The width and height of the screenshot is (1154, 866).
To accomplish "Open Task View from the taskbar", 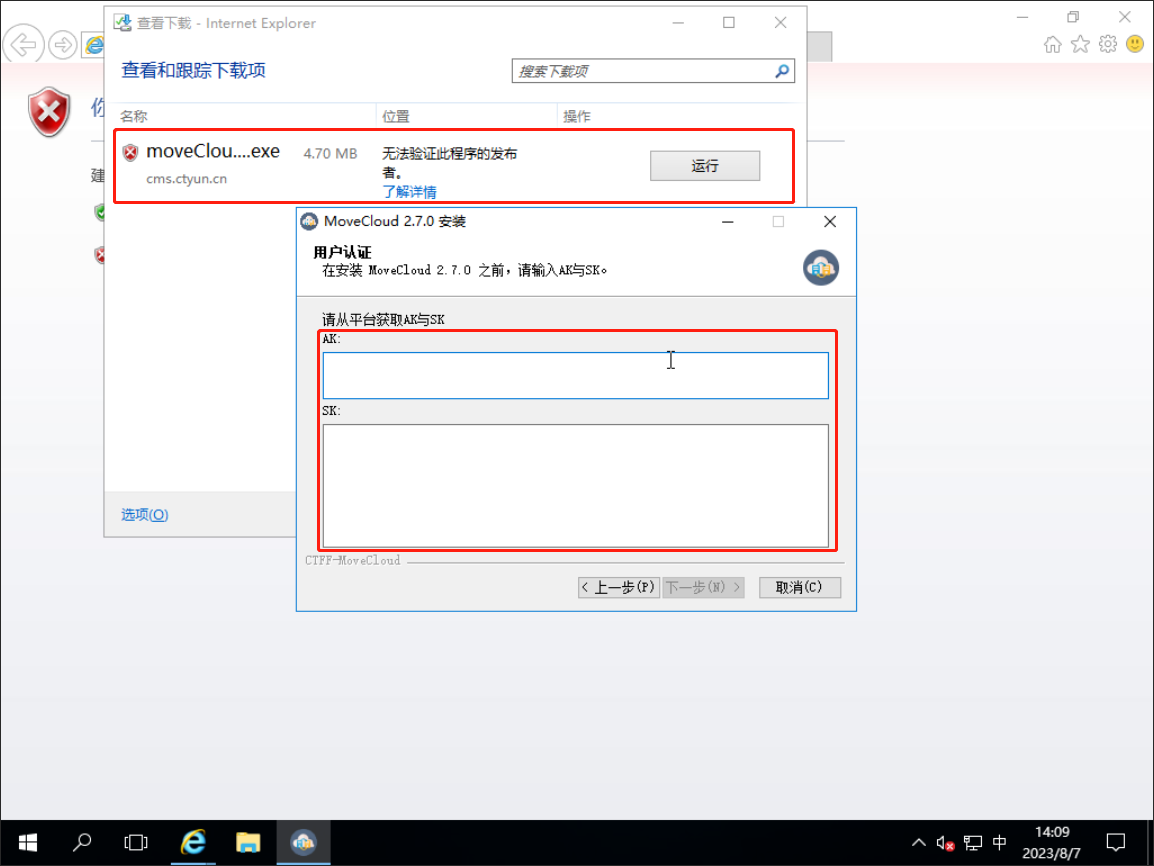I will tap(136, 842).
